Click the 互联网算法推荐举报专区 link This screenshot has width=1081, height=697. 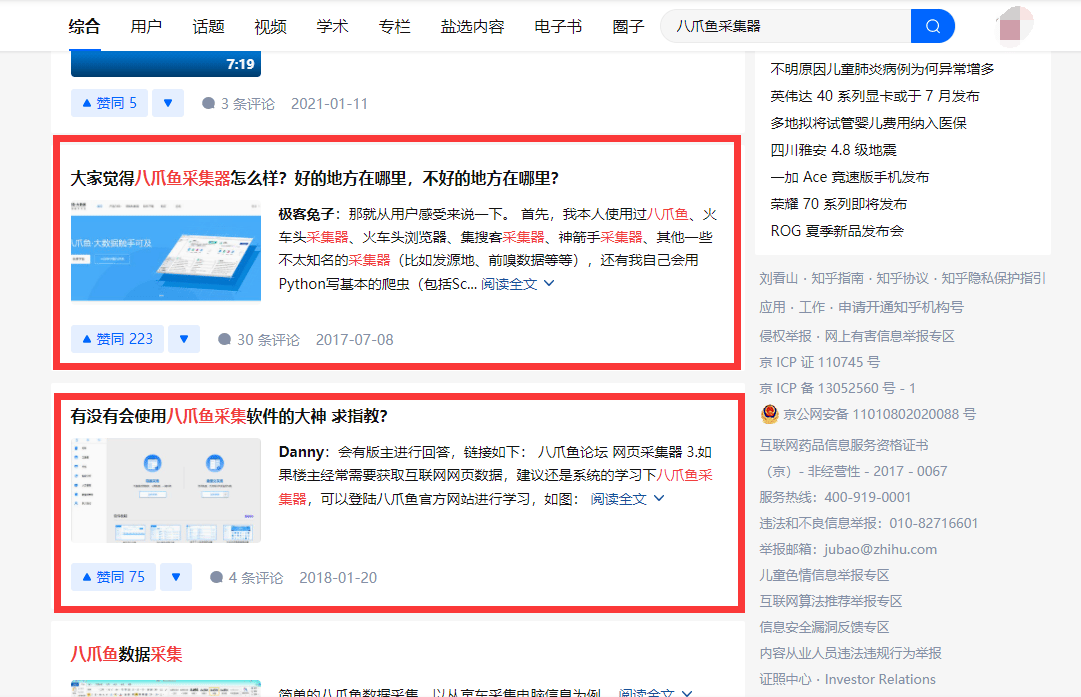pyautogui.click(x=831, y=601)
